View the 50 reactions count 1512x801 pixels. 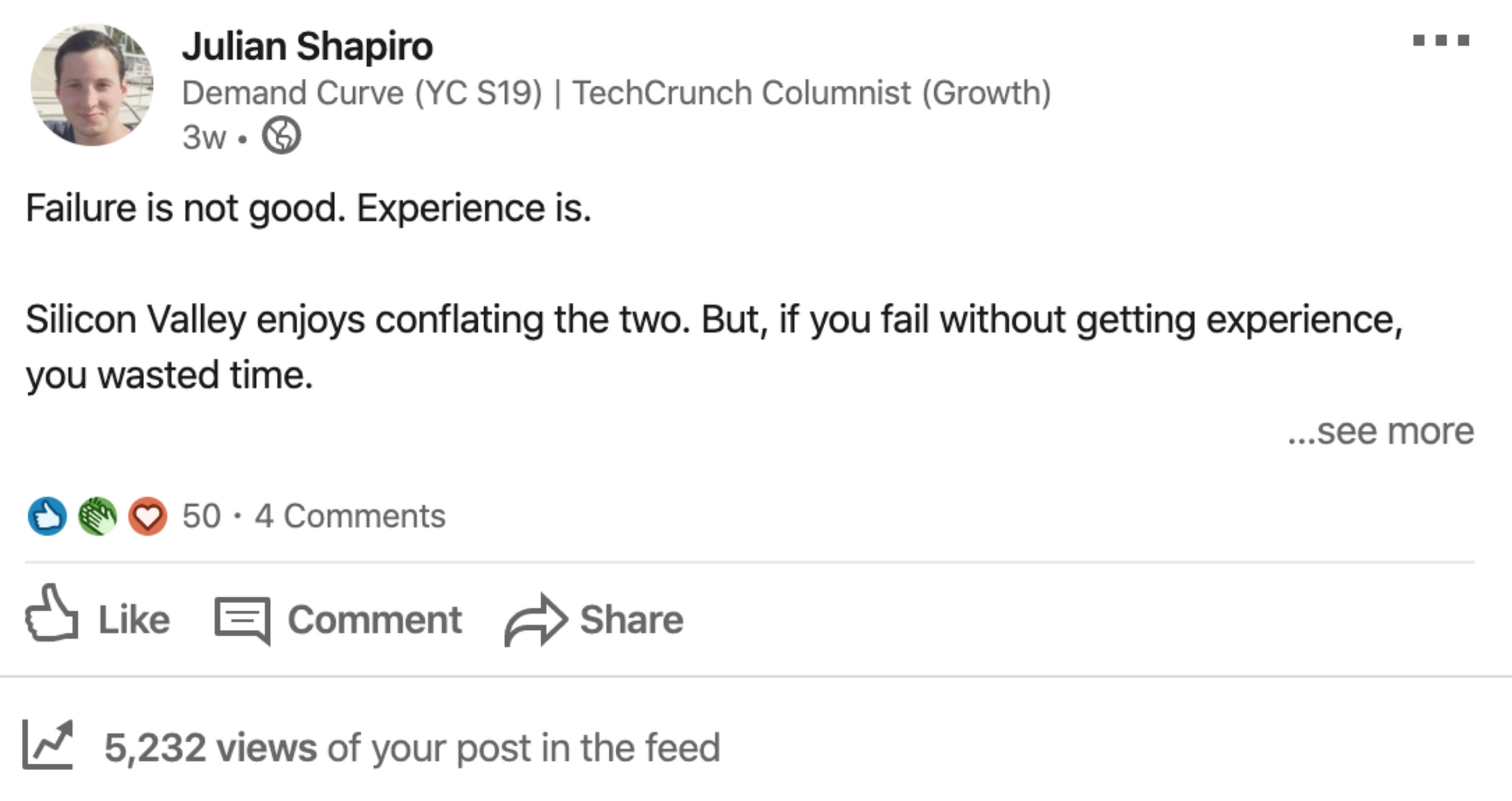201,516
